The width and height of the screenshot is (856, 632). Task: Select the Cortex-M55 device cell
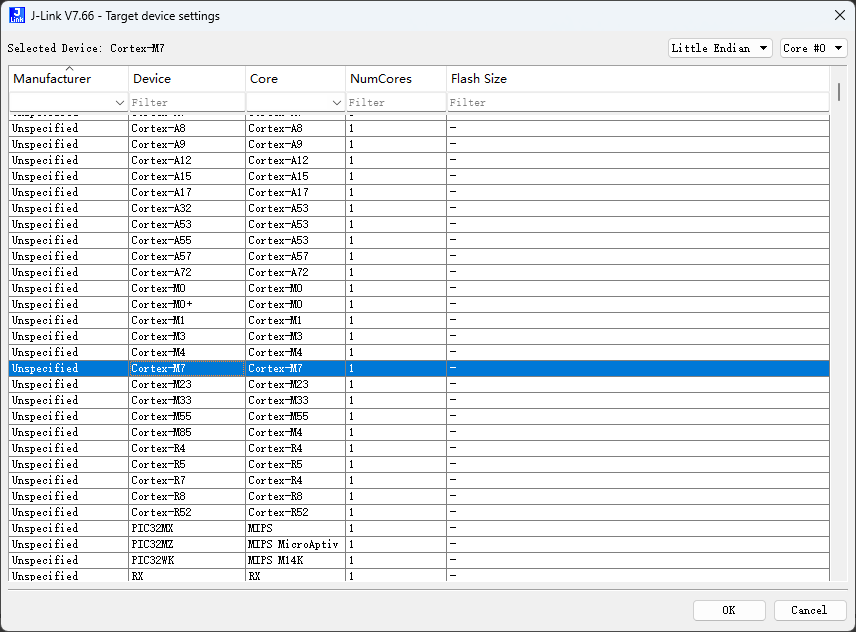coord(187,416)
